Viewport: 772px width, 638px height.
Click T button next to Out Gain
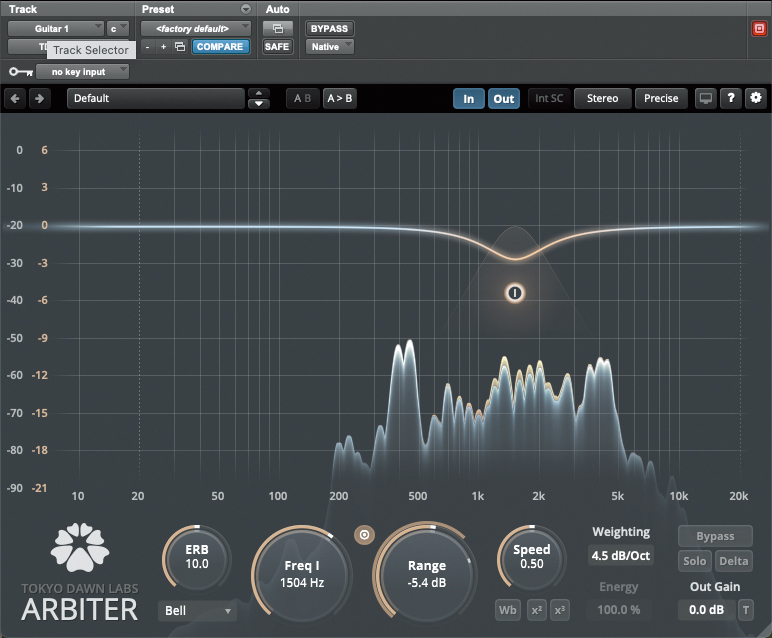pos(746,610)
